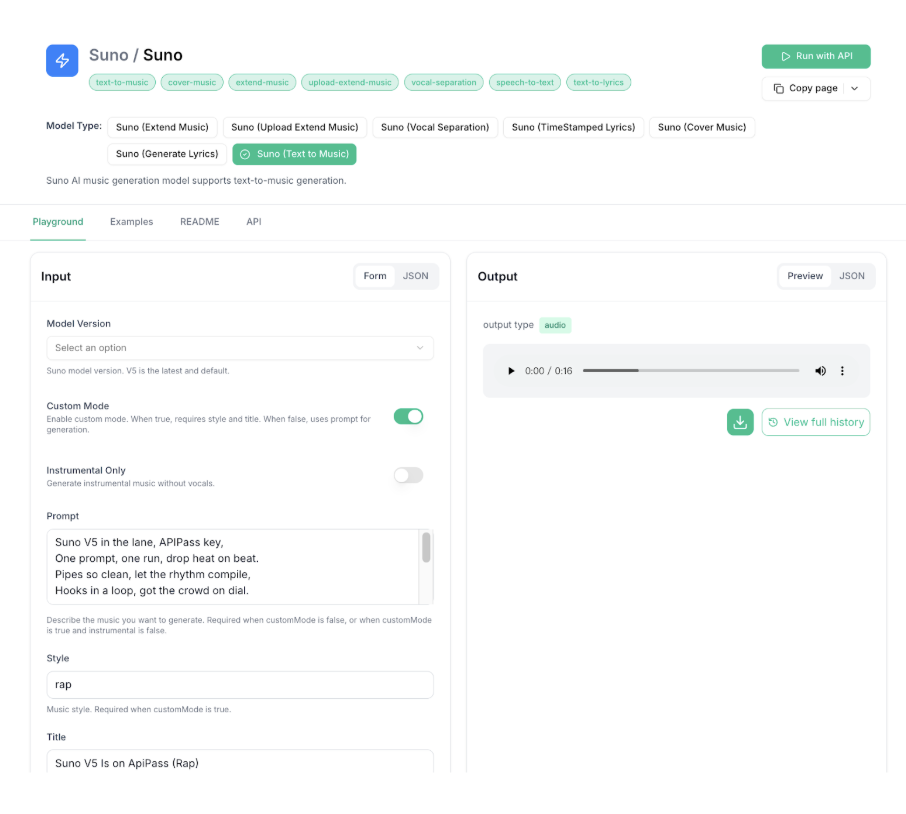906x814 pixels.
Task: Click the audio progress seek bar
Action: [690, 371]
